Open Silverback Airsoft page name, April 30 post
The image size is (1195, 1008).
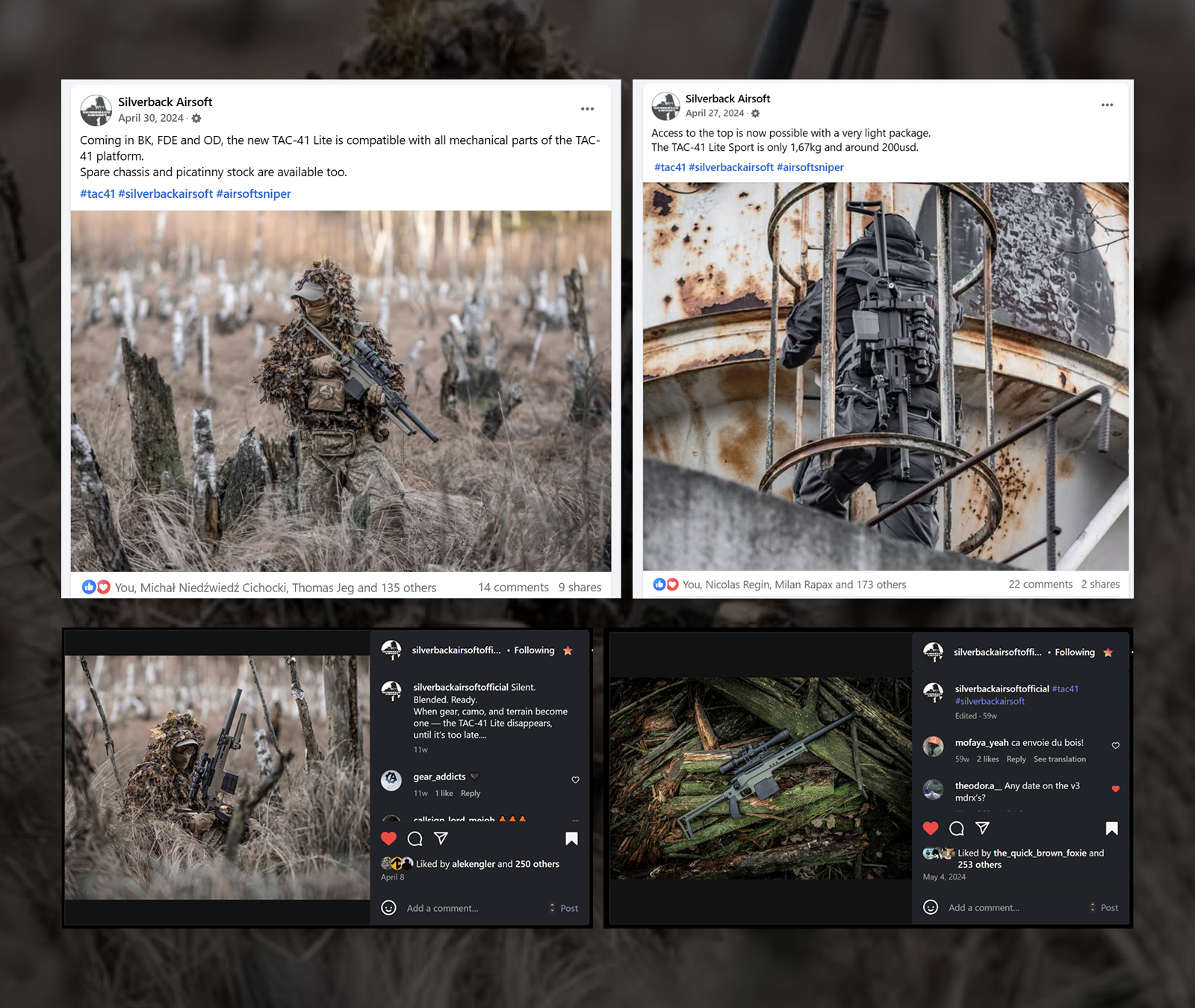165,102
